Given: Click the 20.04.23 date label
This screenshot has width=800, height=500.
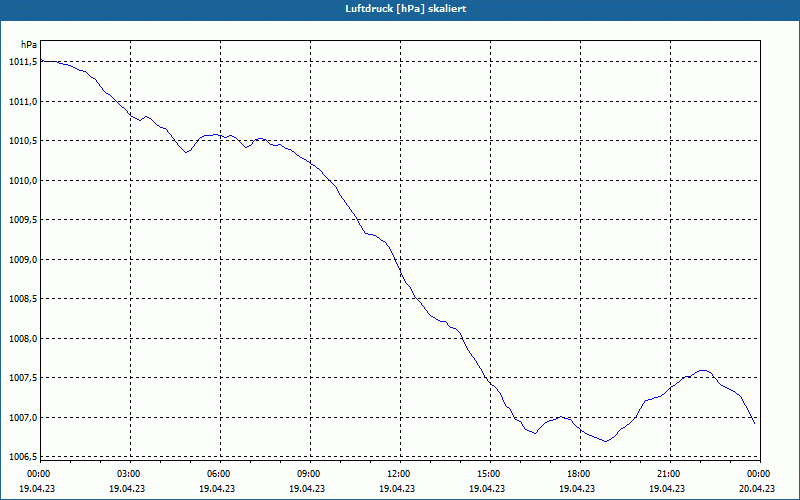Looking at the screenshot, I should [757, 488].
